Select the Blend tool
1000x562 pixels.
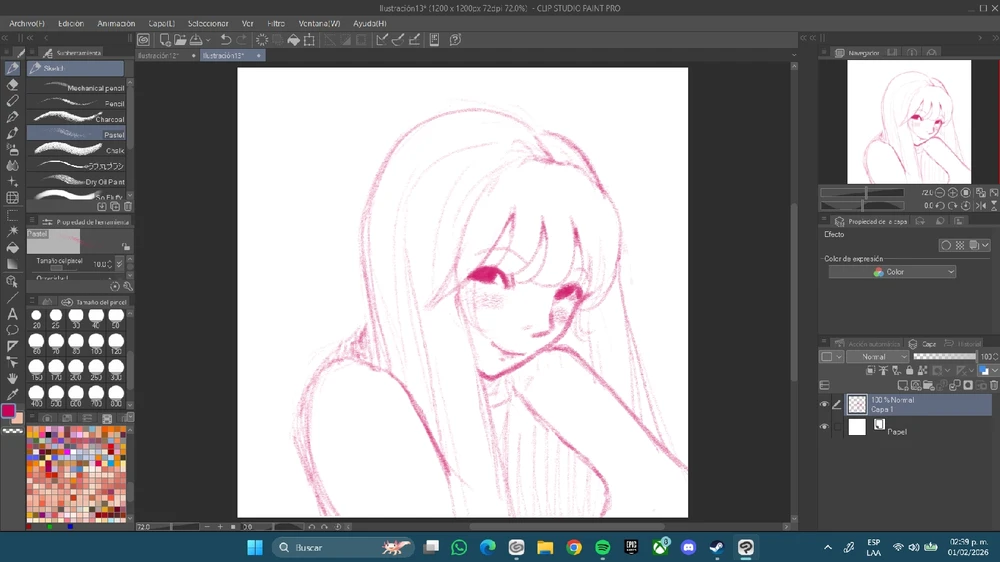point(12,166)
